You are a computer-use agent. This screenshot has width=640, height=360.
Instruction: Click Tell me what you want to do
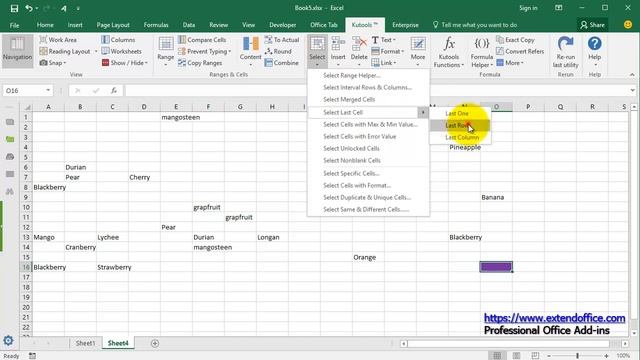475,25
